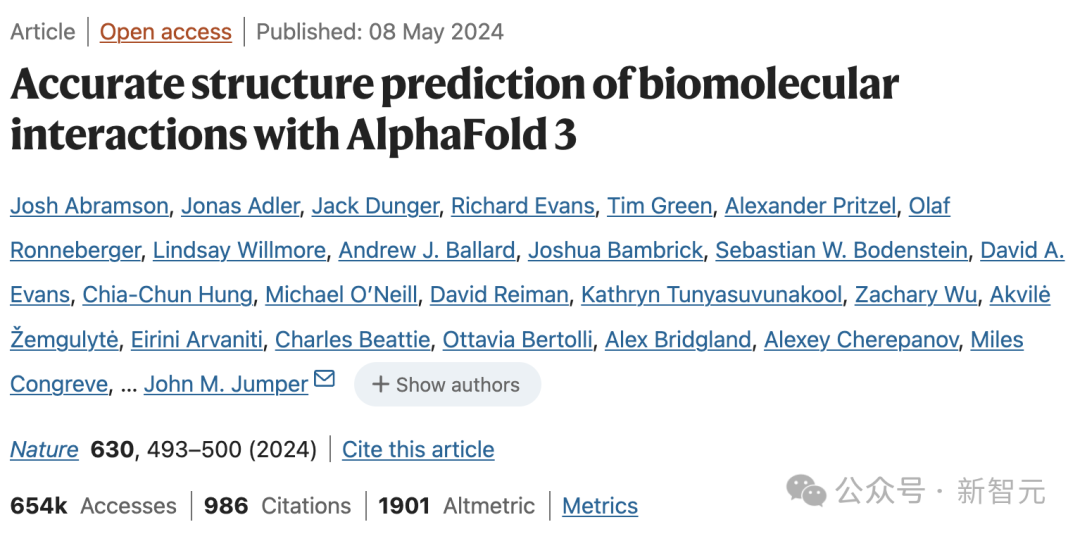Click author Richard Evans
This screenshot has height=534, width=1080.
(523, 205)
